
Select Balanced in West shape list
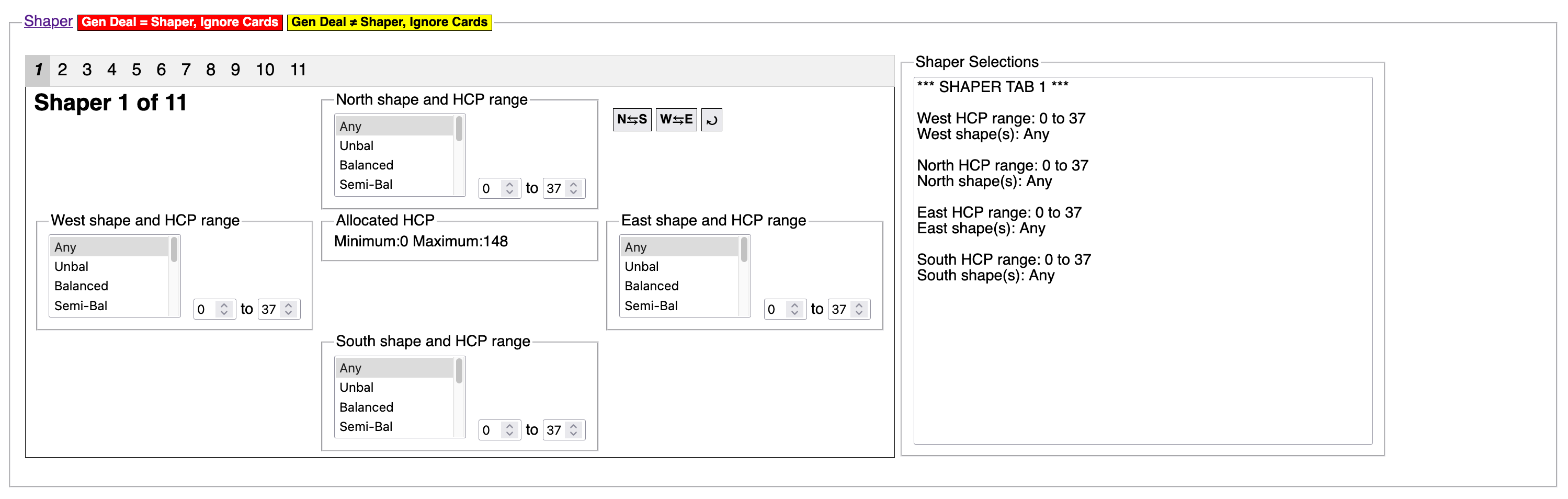[109, 286]
